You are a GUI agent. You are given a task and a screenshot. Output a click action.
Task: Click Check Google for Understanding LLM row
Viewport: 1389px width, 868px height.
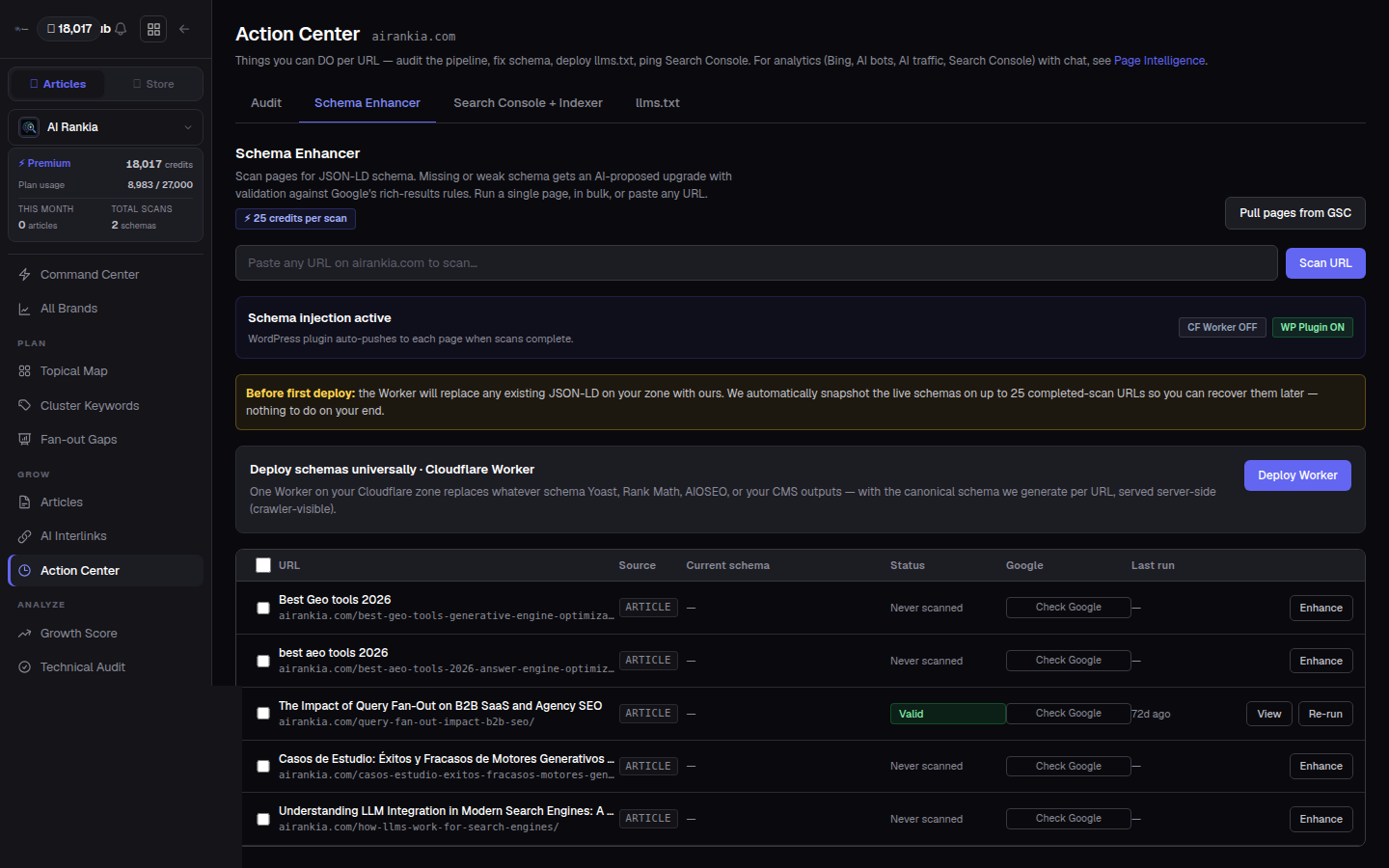[x=1068, y=819]
